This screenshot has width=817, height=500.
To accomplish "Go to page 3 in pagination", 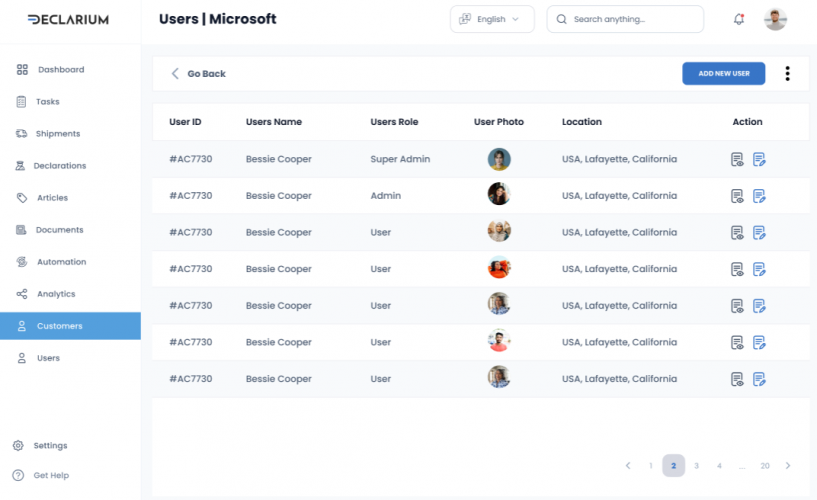I will coord(696,466).
